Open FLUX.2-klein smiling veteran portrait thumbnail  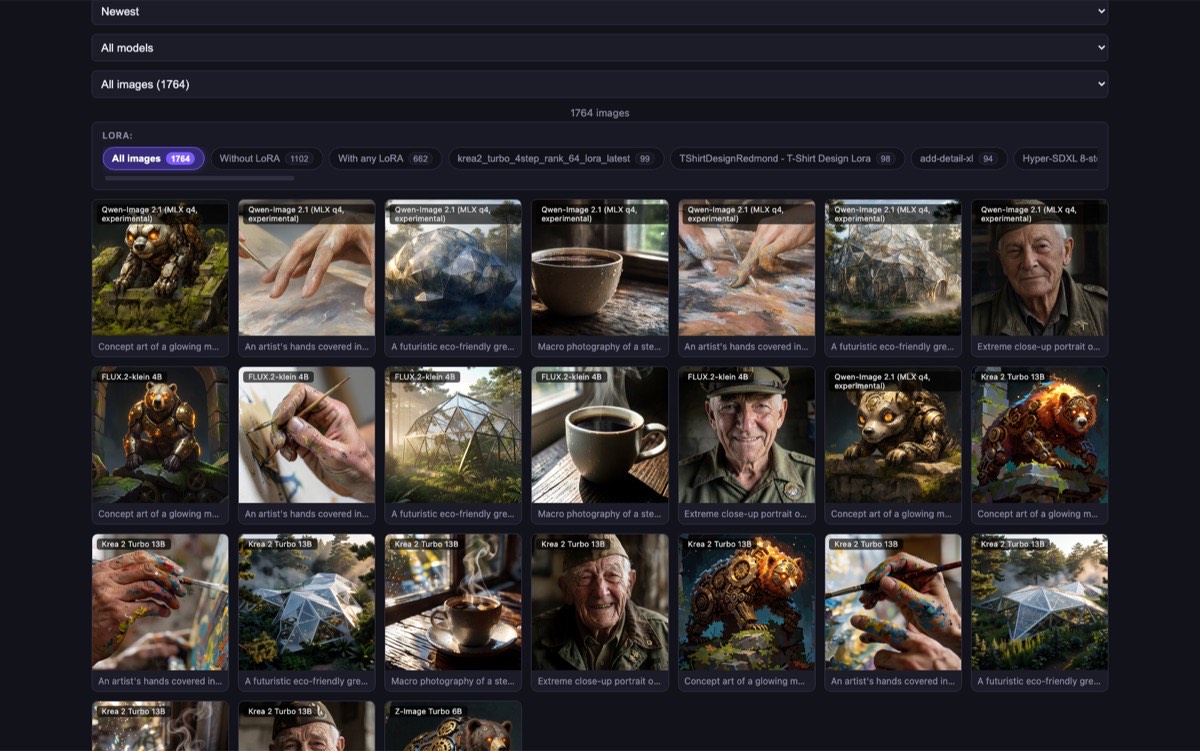coord(747,435)
